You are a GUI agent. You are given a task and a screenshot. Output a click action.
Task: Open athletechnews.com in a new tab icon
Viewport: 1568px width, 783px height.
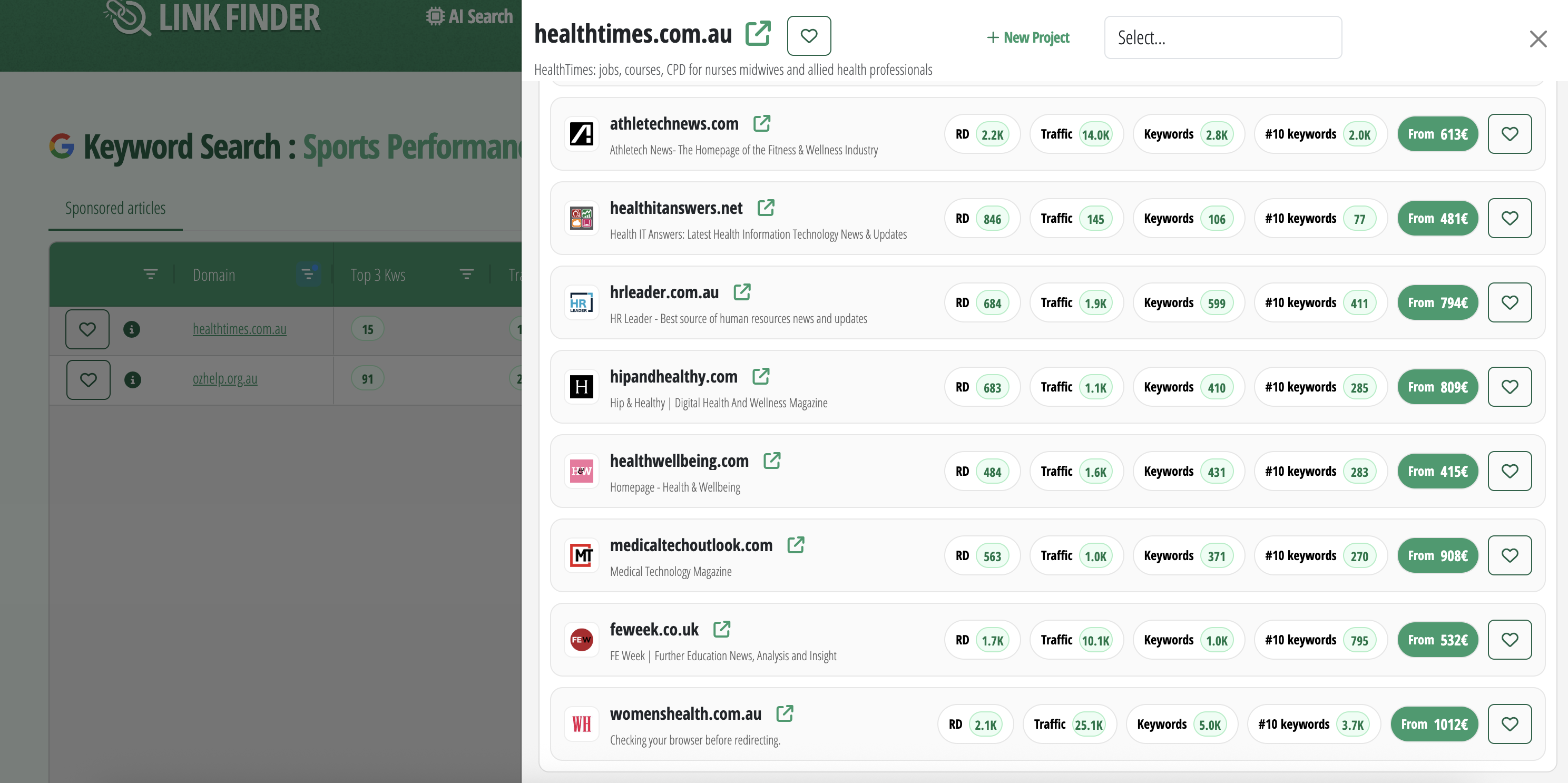(x=762, y=124)
